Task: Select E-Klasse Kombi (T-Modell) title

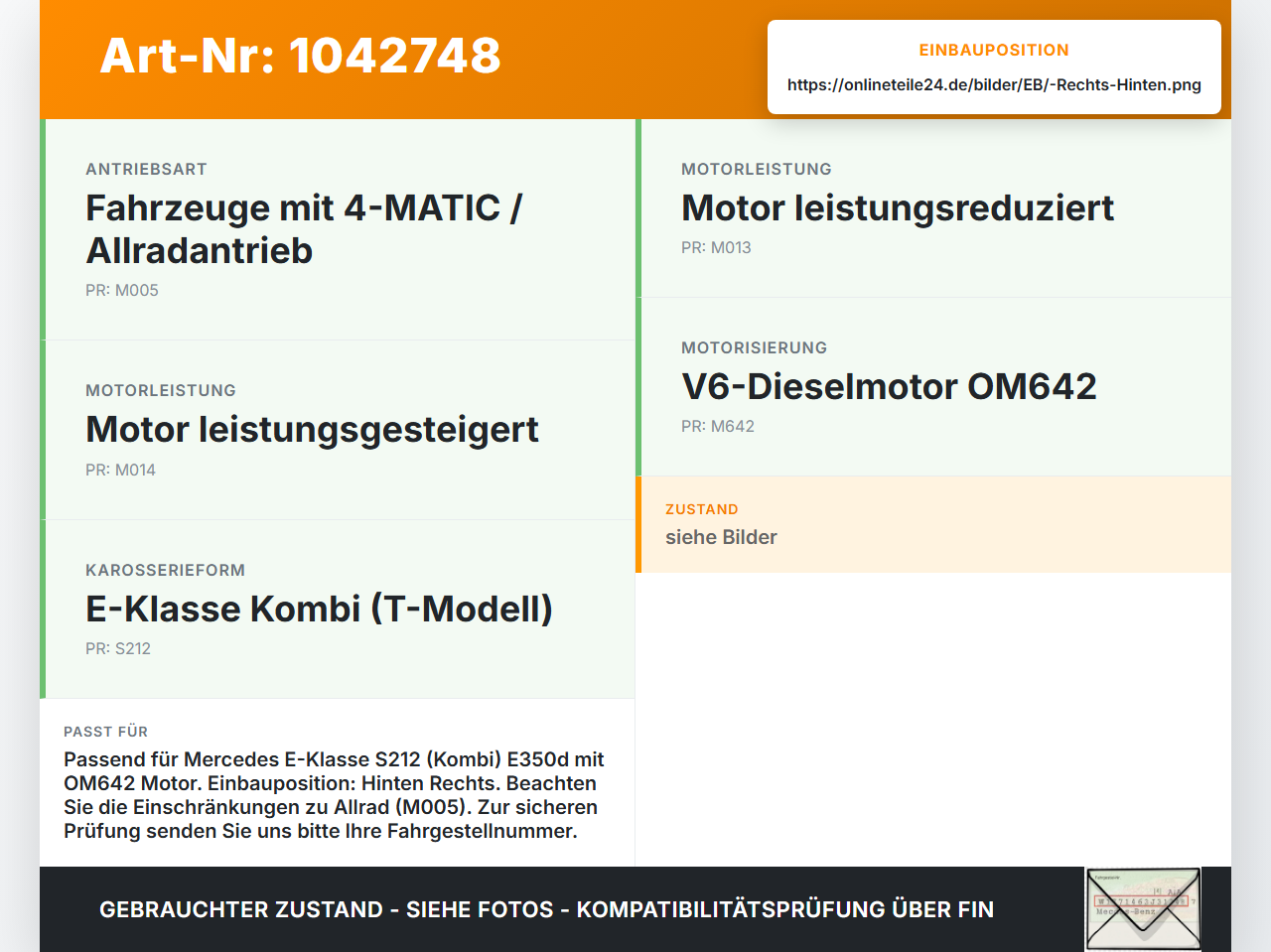Action: click(x=319, y=609)
